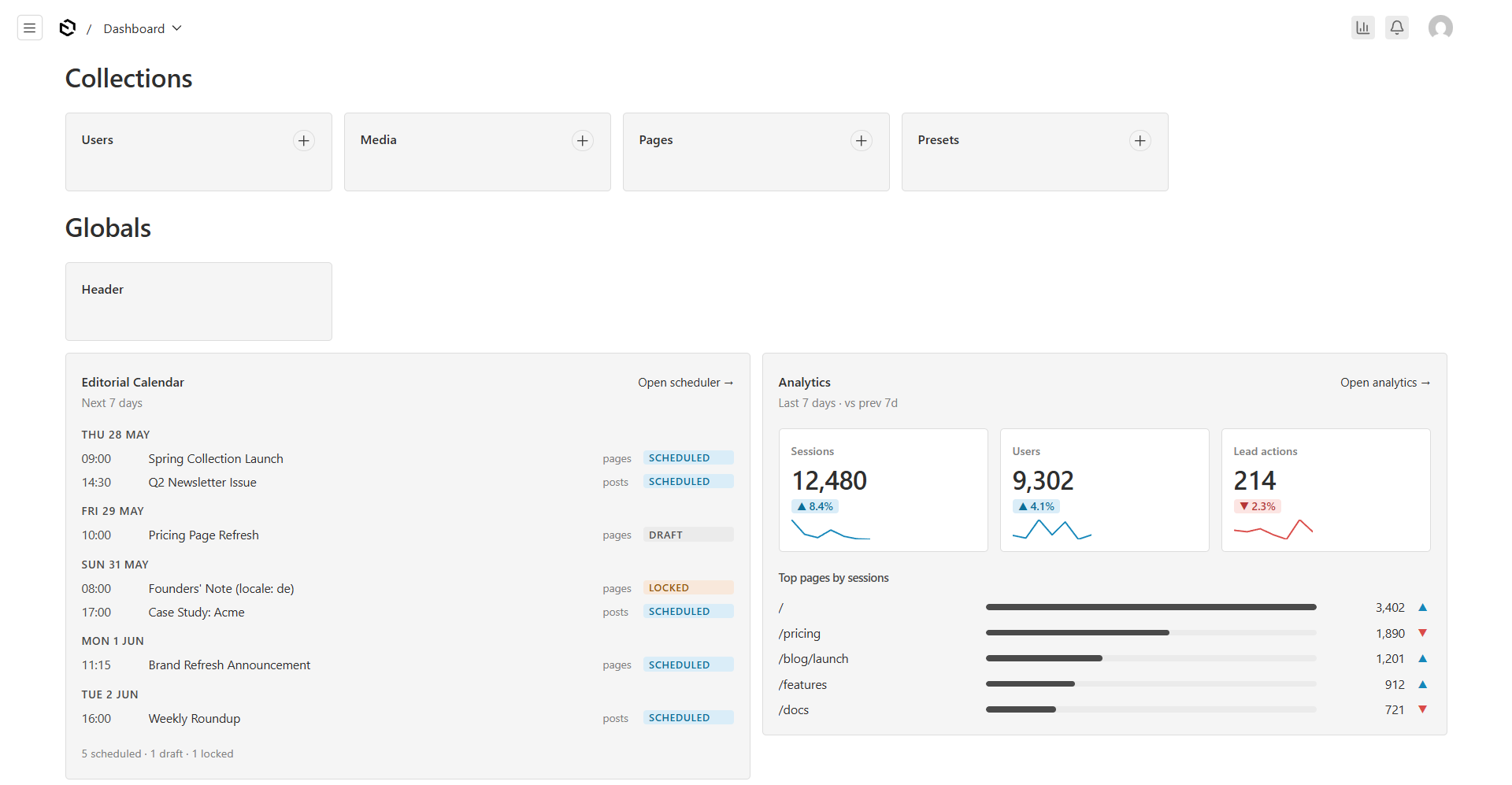Click the up trend arrow for / row
This screenshot has width=1512, height=785.
click(x=1423, y=607)
